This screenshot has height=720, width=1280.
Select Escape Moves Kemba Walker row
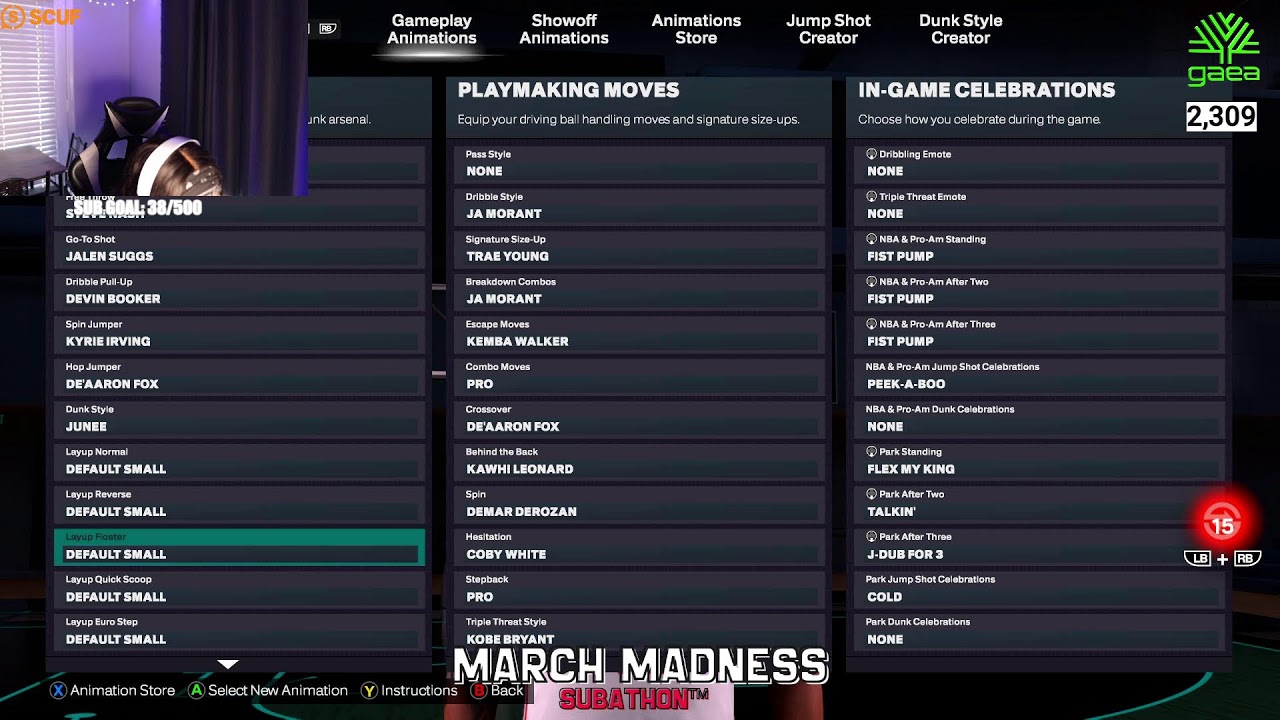[x=640, y=334]
